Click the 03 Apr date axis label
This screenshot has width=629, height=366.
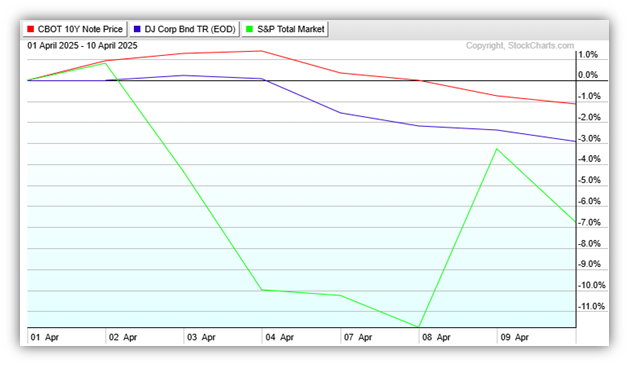pos(201,338)
